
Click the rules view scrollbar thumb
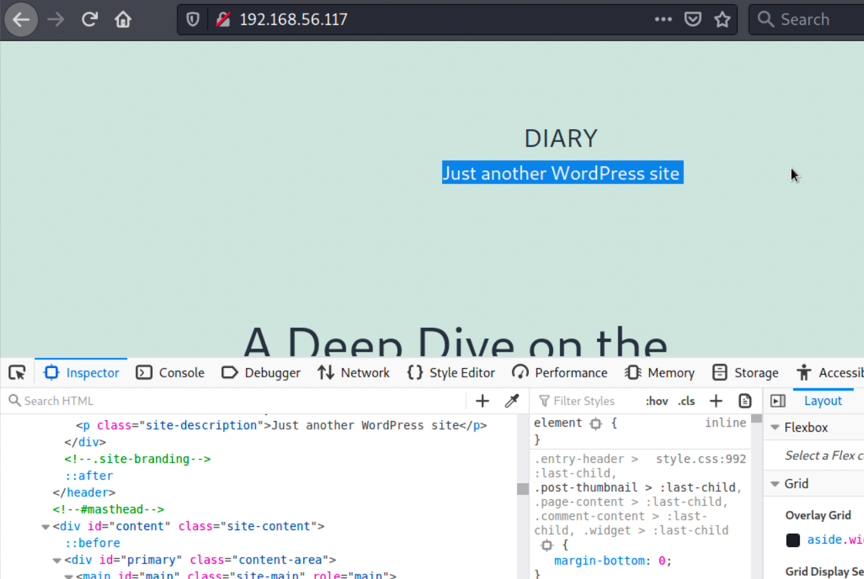[x=757, y=419]
